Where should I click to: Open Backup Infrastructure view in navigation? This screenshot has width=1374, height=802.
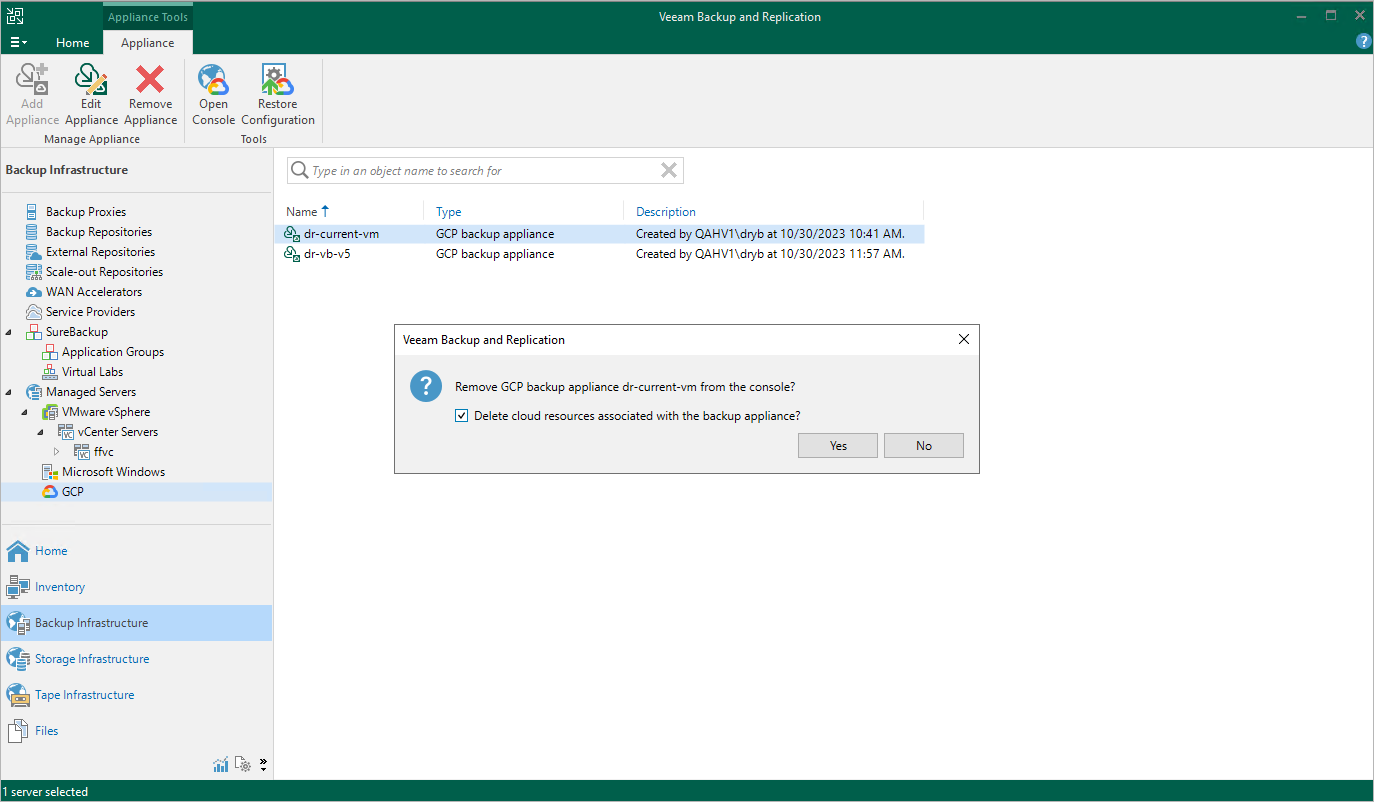[x=136, y=623]
